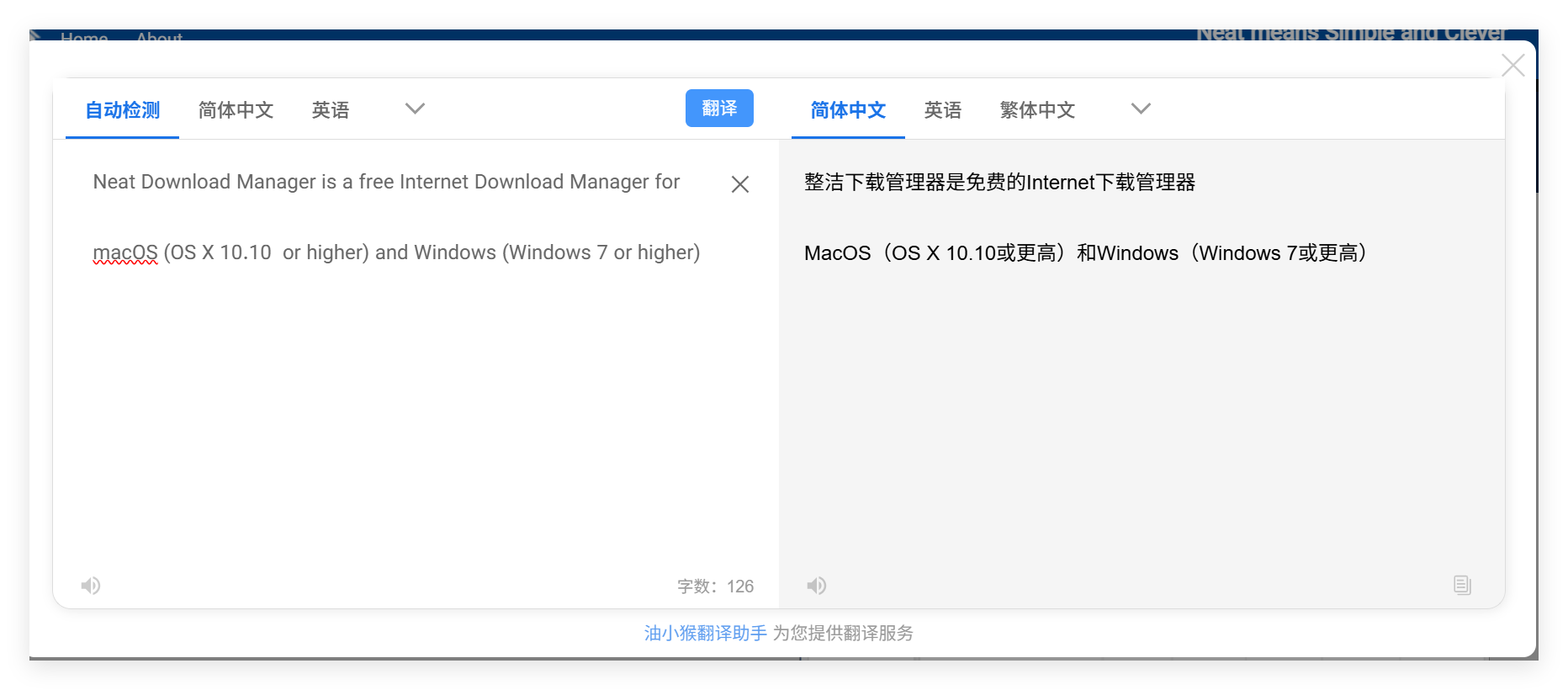Select 自动检测 source language tab

[122, 110]
